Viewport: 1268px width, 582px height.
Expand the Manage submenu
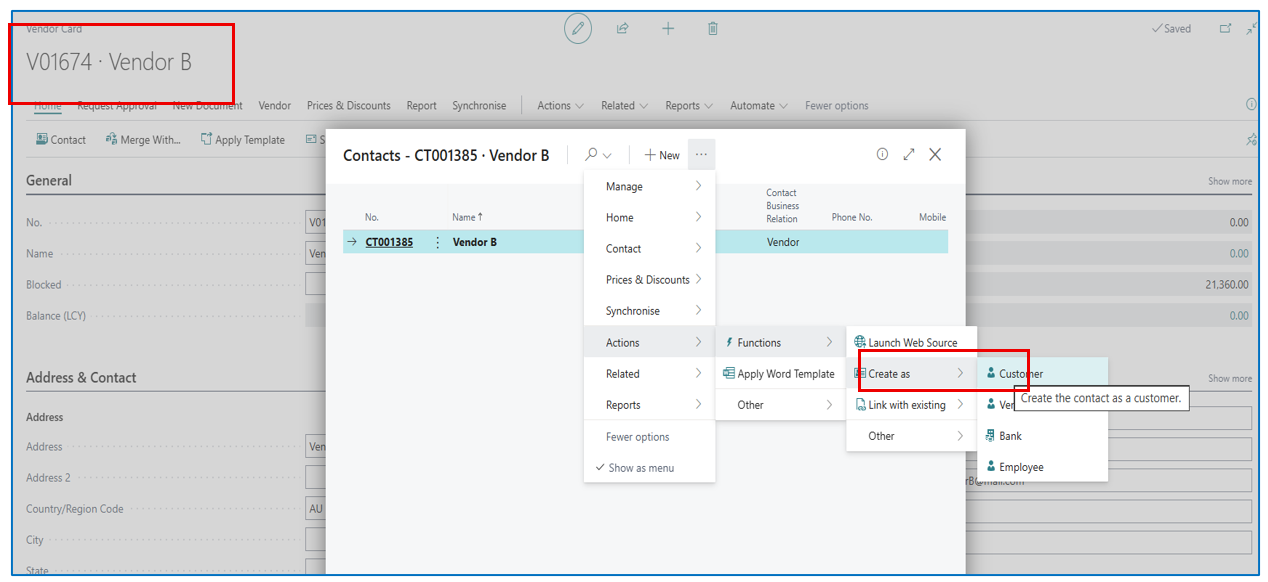650,187
